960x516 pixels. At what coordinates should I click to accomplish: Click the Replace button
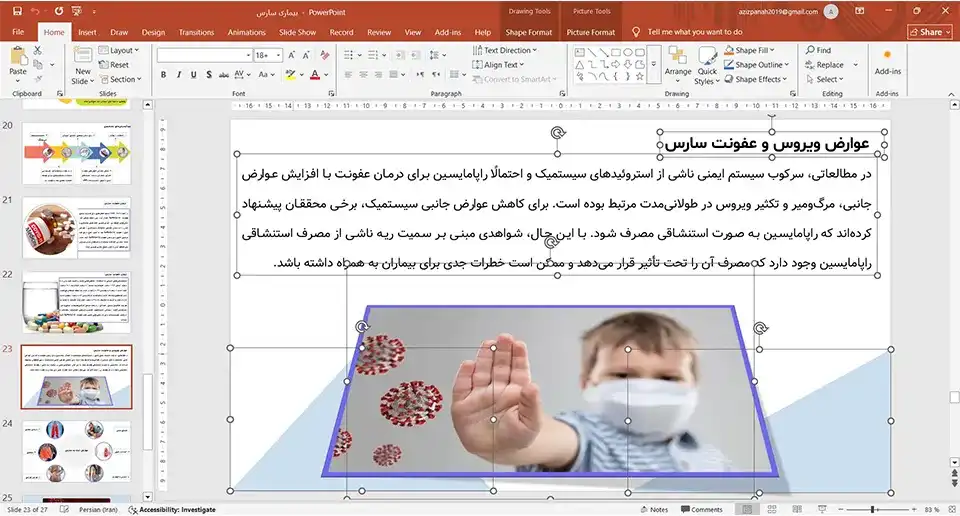pyautogui.click(x=825, y=64)
